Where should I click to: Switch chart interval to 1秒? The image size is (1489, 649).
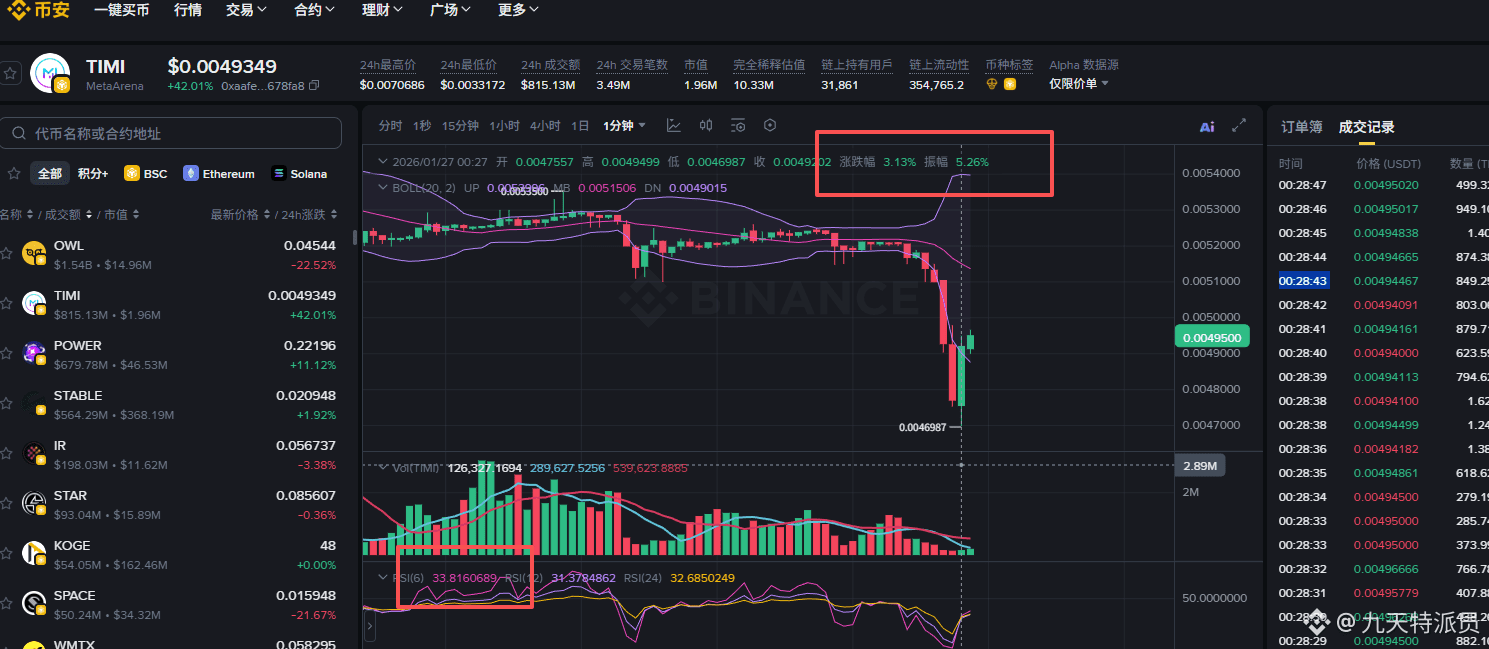pos(422,125)
